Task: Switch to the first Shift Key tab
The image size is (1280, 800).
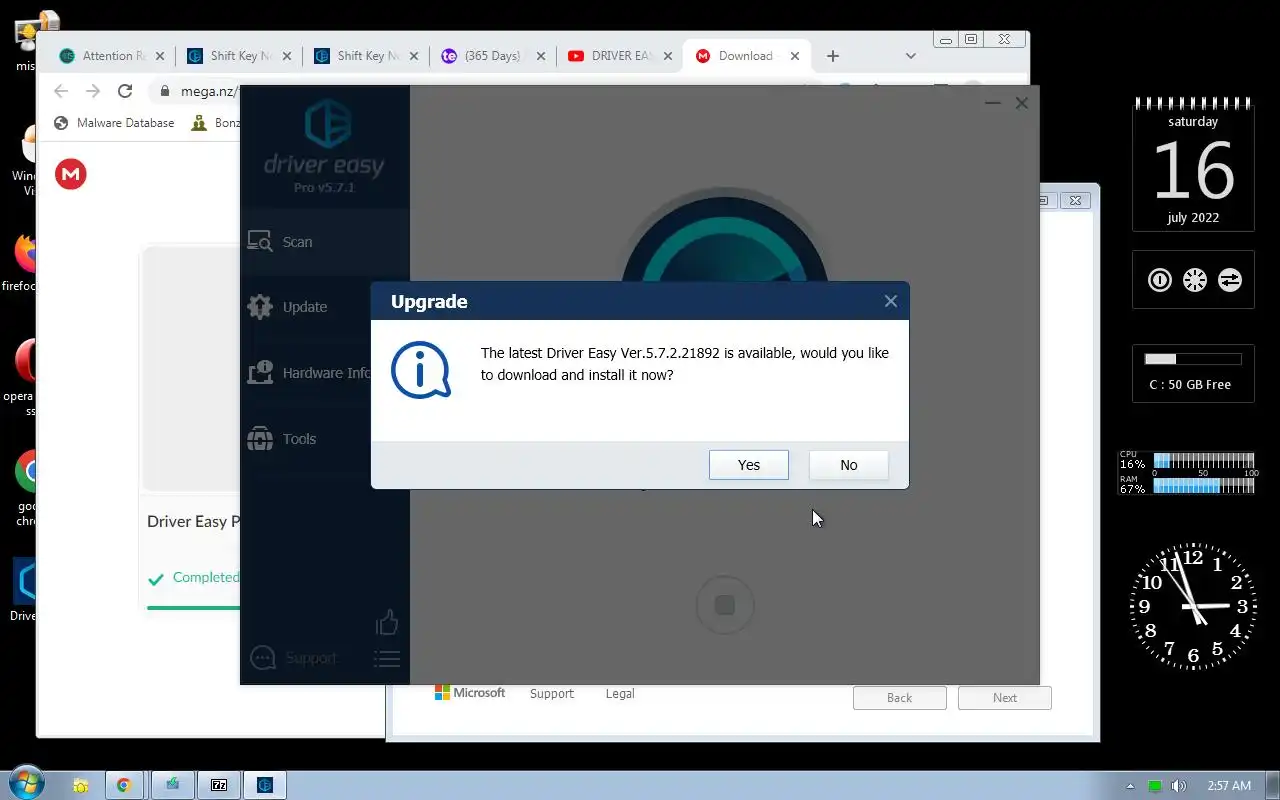Action: click(x=238, y=56)
